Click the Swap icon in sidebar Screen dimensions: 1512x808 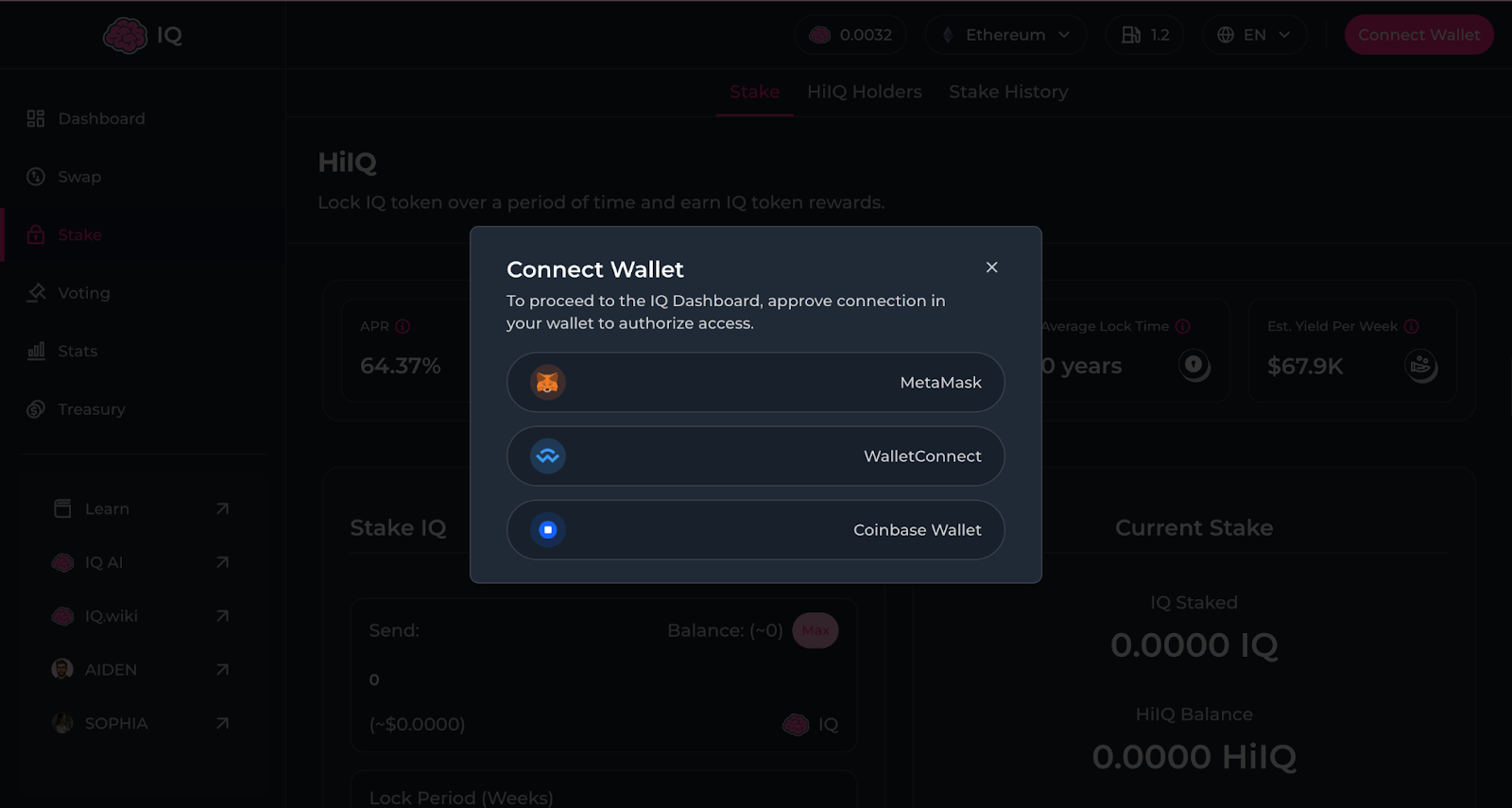coord(36,177)
